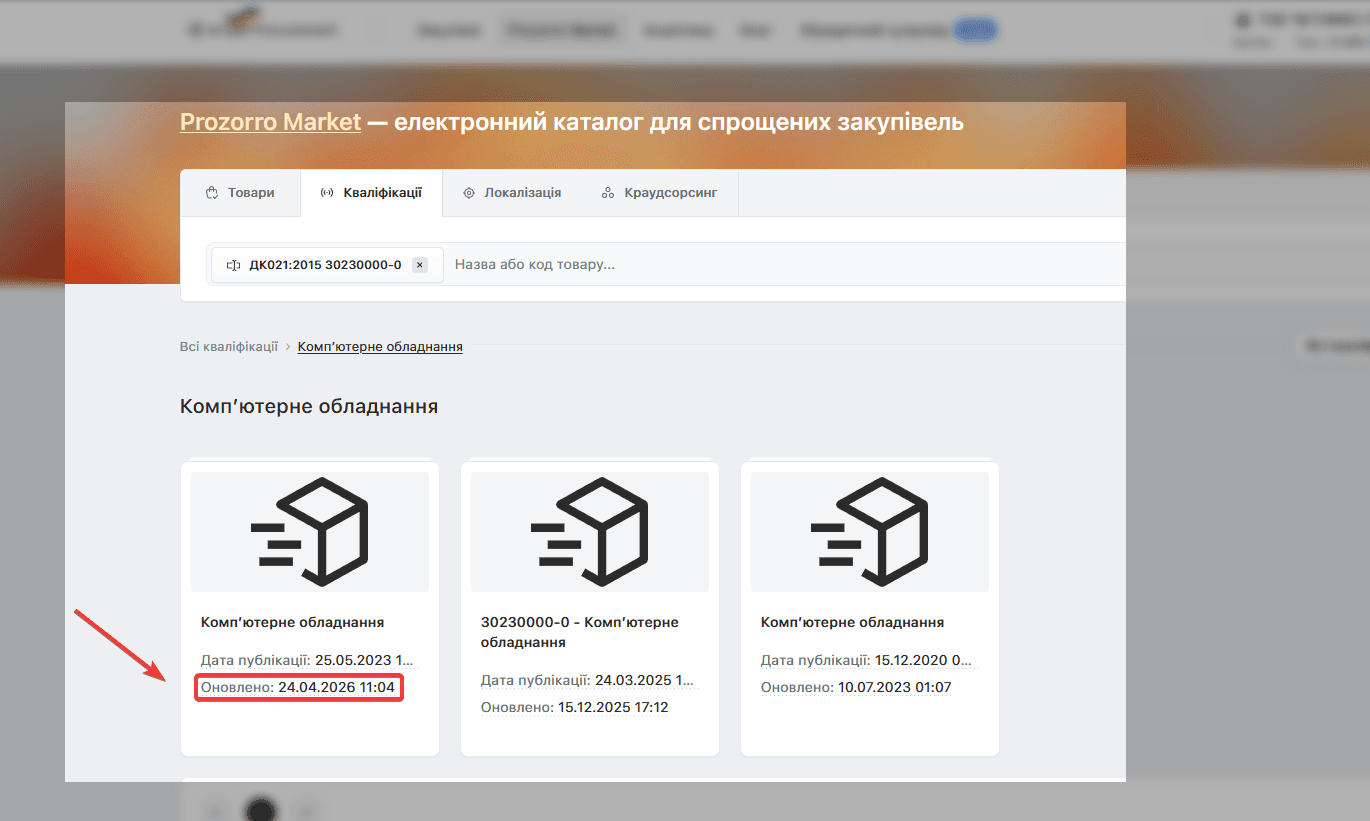Open card published 25.05.2023 by its title
The height and width of the screenshot is (821, 1370).
293,622
